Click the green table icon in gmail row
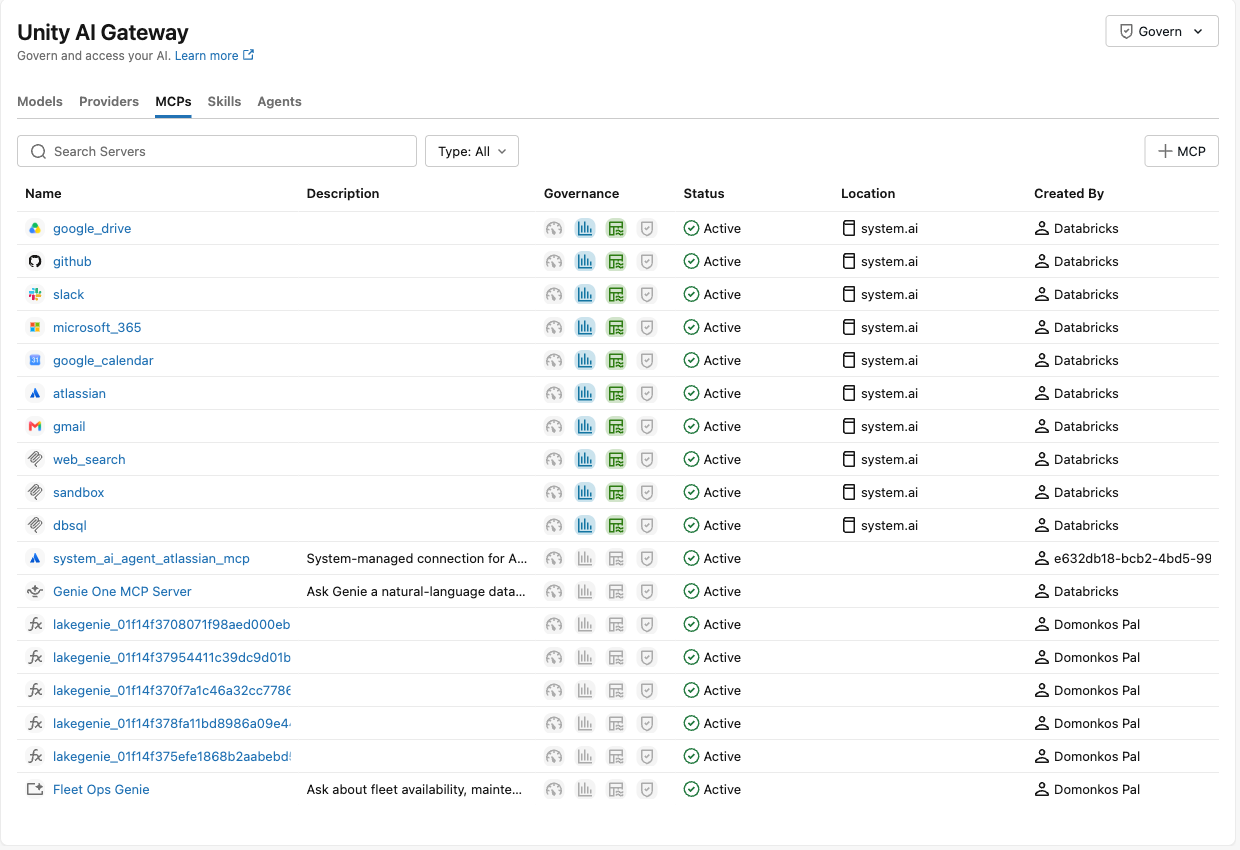Image resolution: width=1240 pixels, height=850 pixels. click(616, 426)
